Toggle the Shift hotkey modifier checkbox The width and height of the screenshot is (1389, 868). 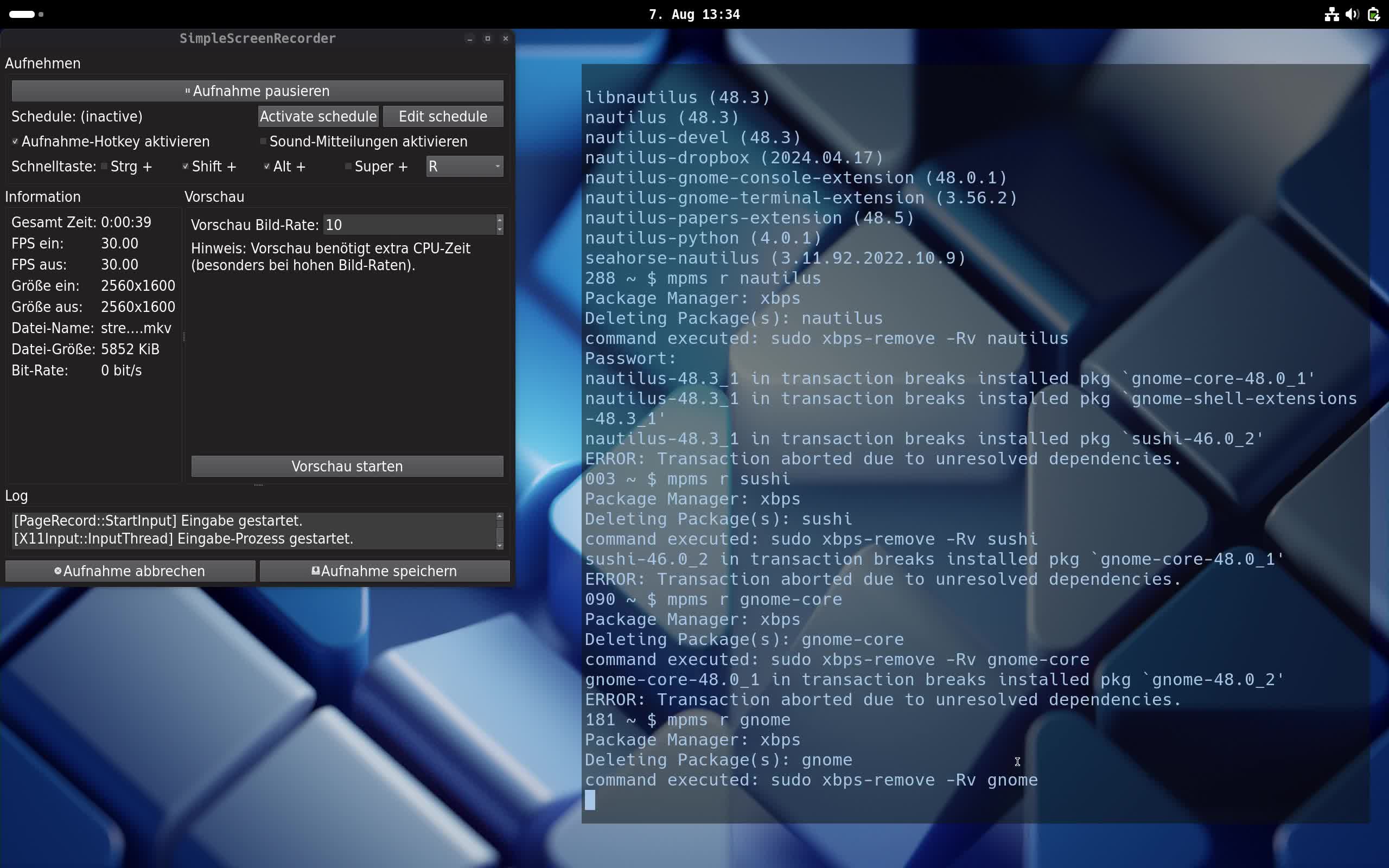click(186, 167)
